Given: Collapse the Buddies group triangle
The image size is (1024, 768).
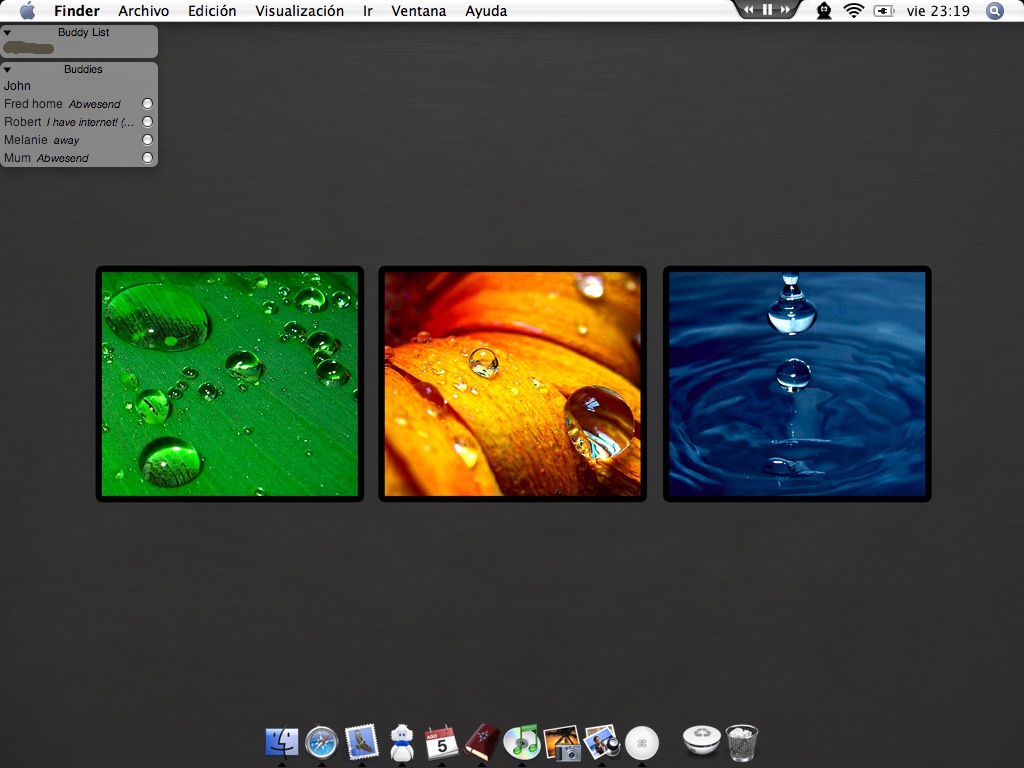Looking at the screenshot, I should 7,69.
